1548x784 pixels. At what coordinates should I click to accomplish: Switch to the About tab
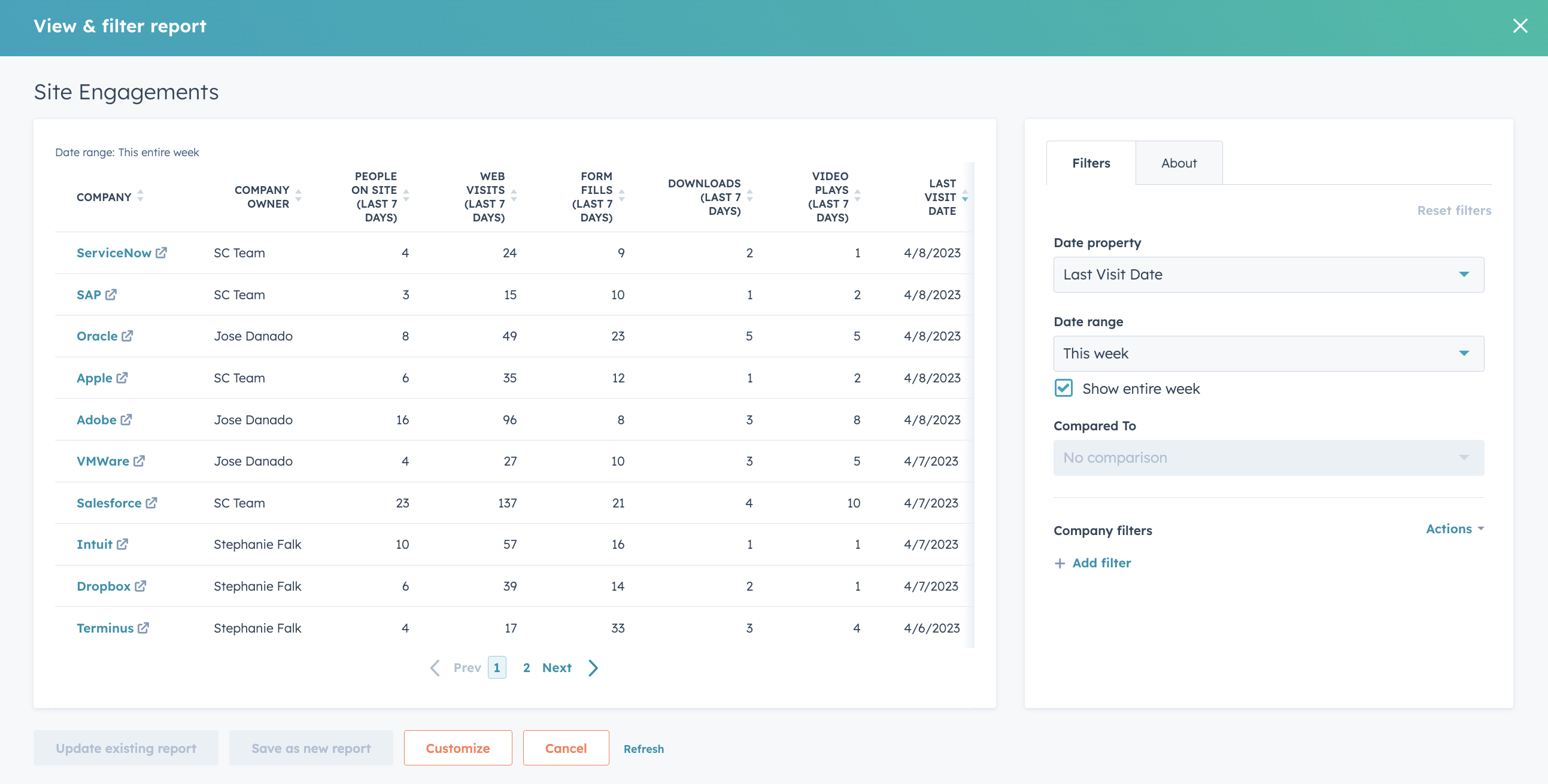(1179, 163)
